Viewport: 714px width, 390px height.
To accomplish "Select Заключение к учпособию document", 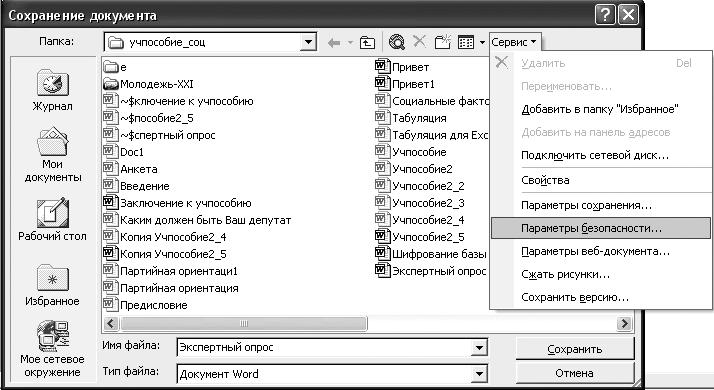I will [x=178, y=203].
